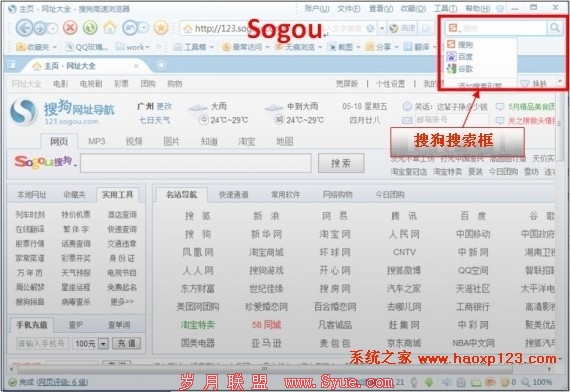The image size is (570, 392).
Task: Click the horizontal scrollbar at page bottom
Action: coord(265,369)
